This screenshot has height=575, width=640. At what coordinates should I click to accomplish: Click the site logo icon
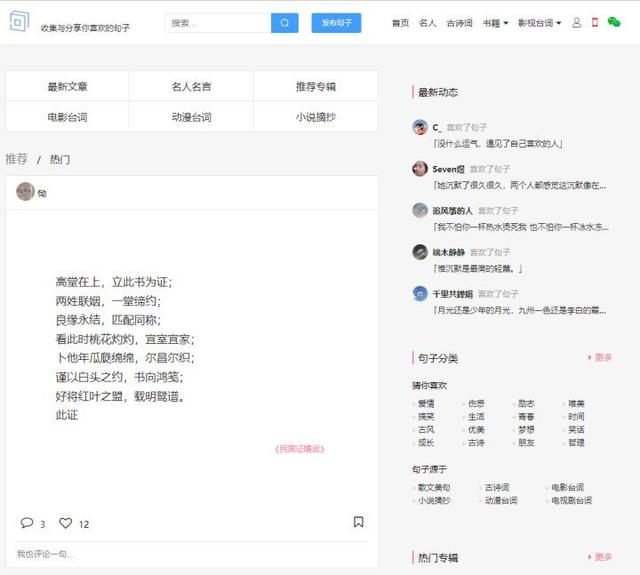(19, 22)
